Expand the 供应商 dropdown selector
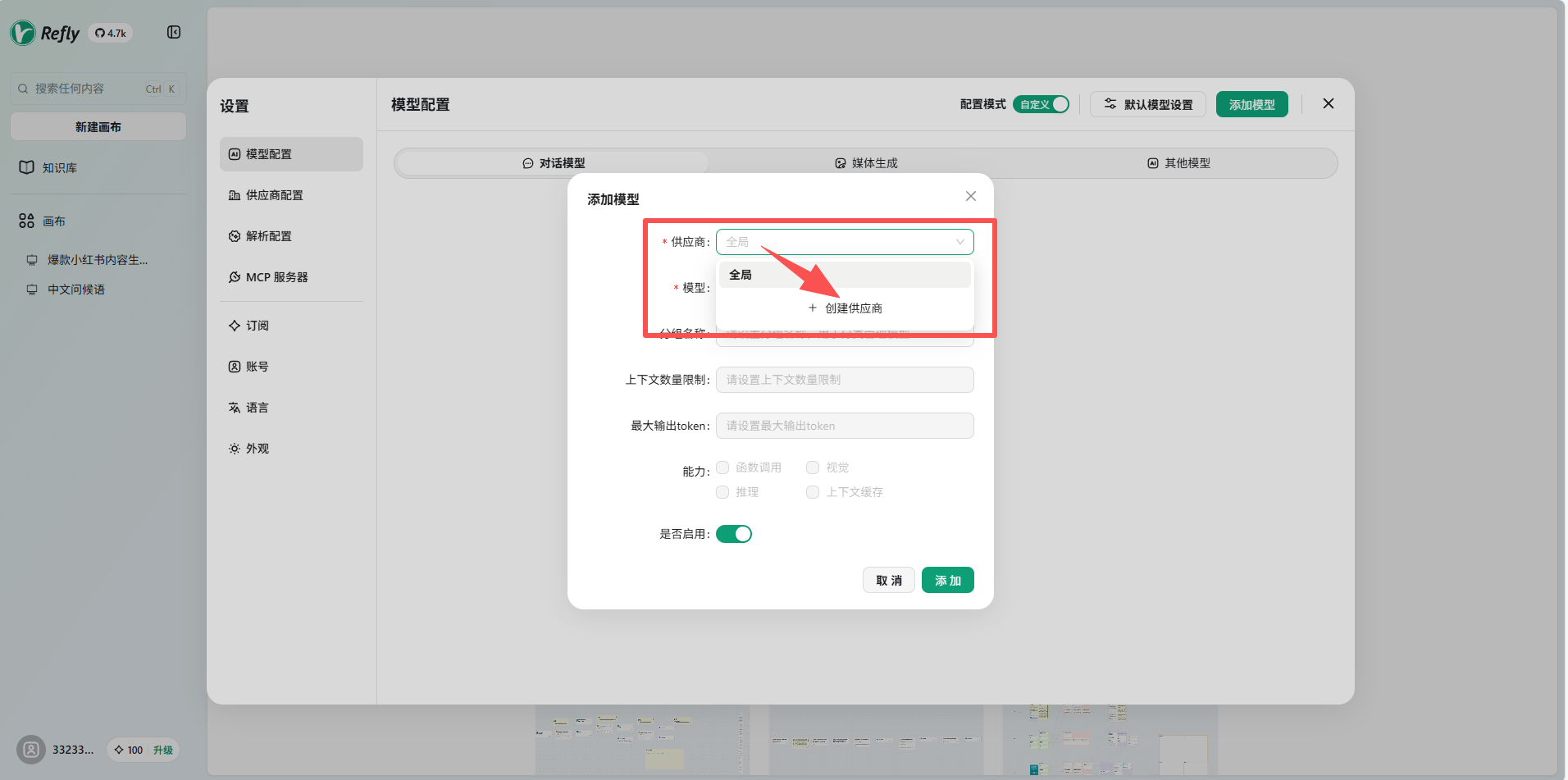Image resolution: width=1568 pixels, height=780 pixels. pos(844,242)
